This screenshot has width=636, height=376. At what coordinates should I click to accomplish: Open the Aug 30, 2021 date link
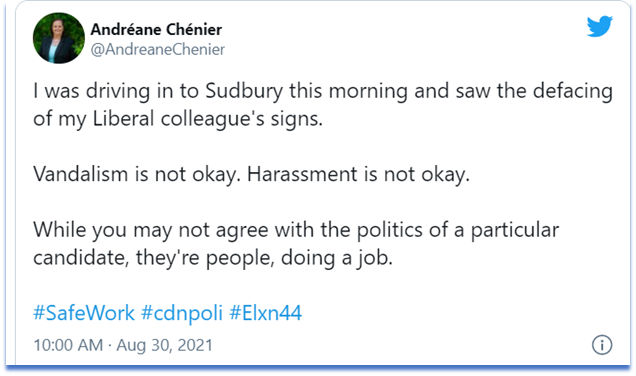coord(165,346)
